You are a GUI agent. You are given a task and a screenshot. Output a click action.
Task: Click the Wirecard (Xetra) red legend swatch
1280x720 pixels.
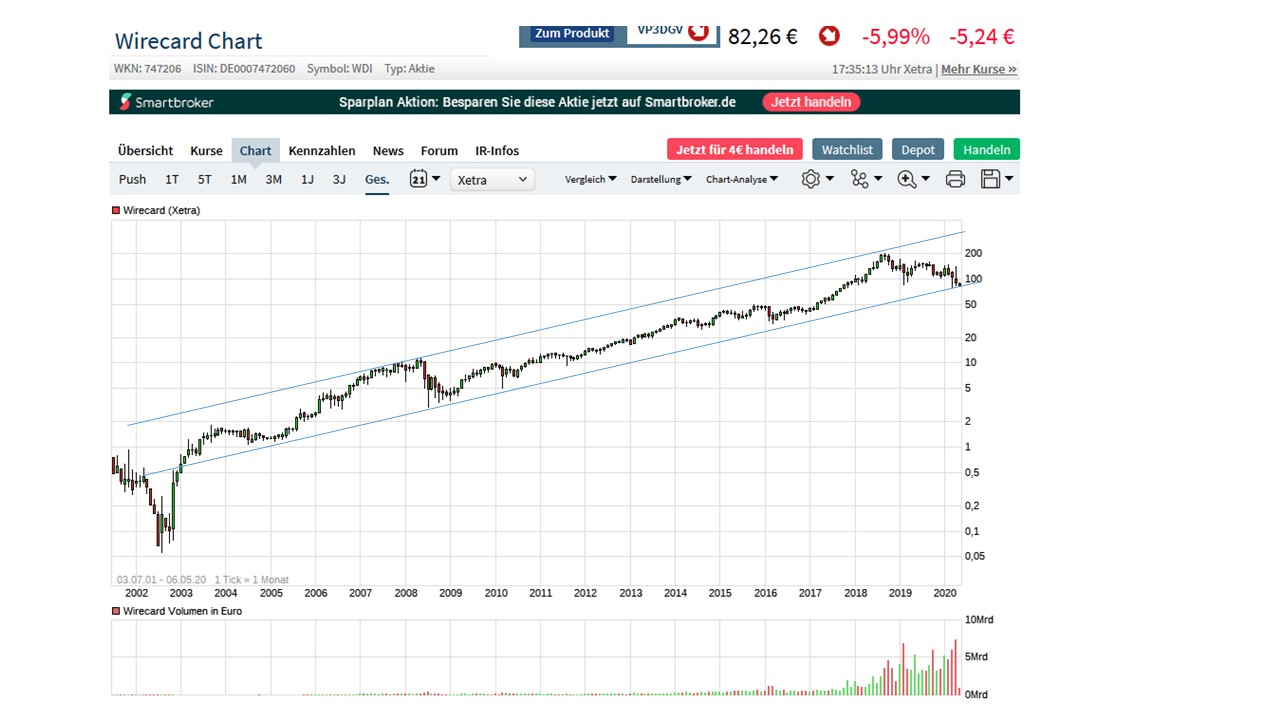point(116,211)
